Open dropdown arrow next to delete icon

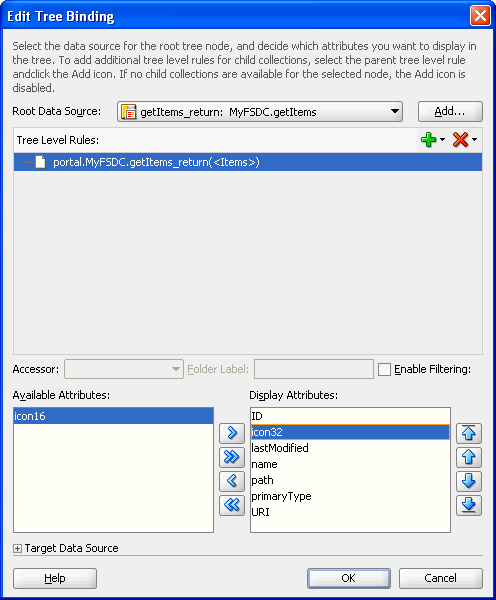[475, 140]
